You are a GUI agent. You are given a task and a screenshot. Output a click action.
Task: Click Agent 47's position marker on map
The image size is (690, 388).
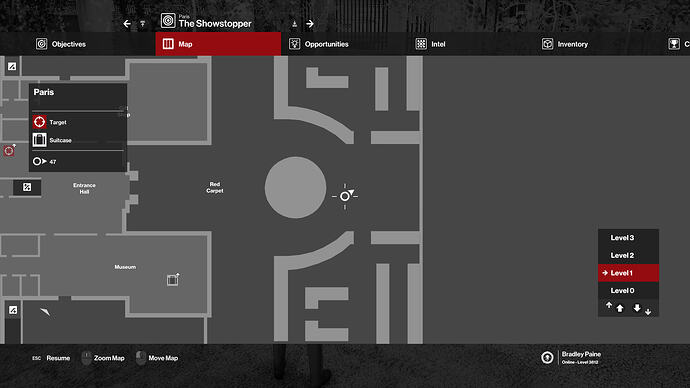pos(345,196)
